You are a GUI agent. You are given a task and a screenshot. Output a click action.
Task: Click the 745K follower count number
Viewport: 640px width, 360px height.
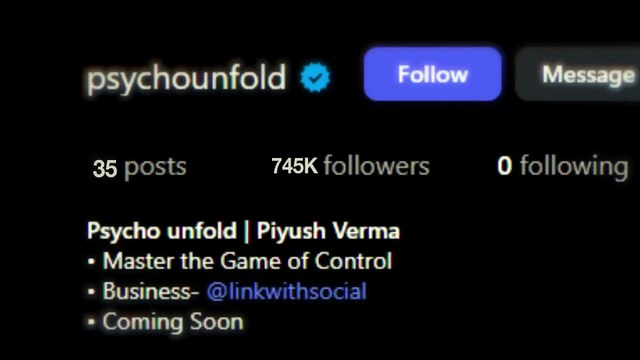[294, 166]
